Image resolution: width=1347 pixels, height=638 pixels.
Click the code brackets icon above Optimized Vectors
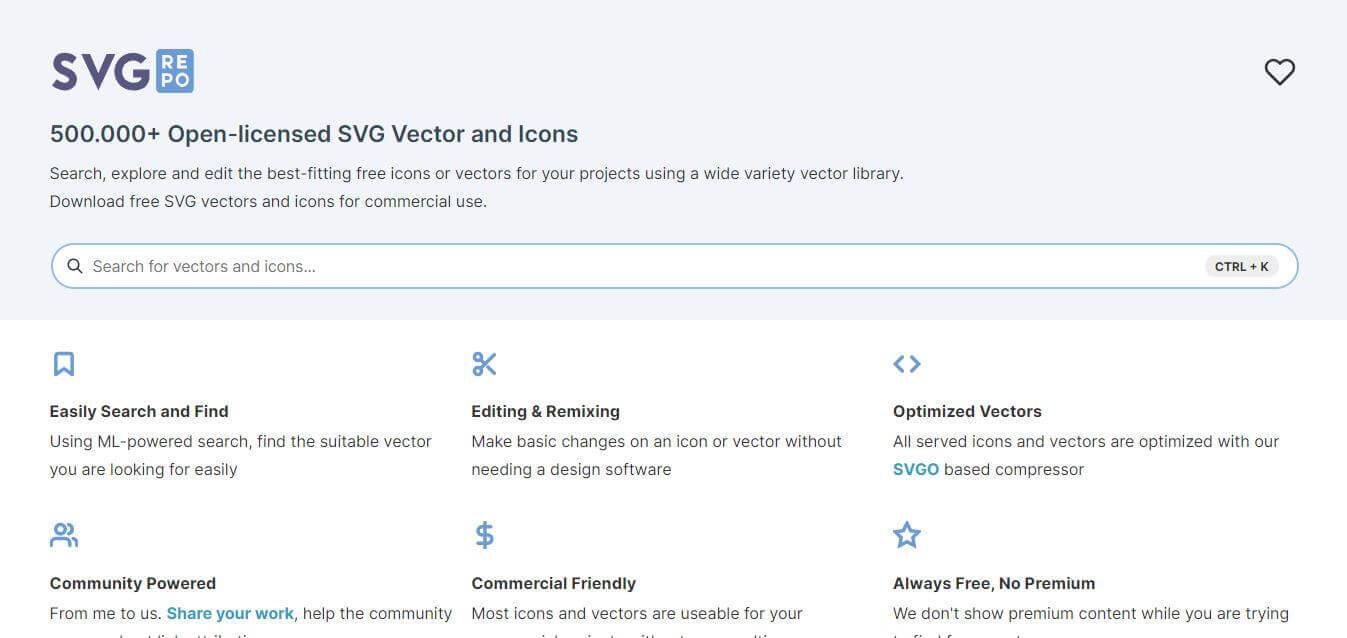coord(906,363)
